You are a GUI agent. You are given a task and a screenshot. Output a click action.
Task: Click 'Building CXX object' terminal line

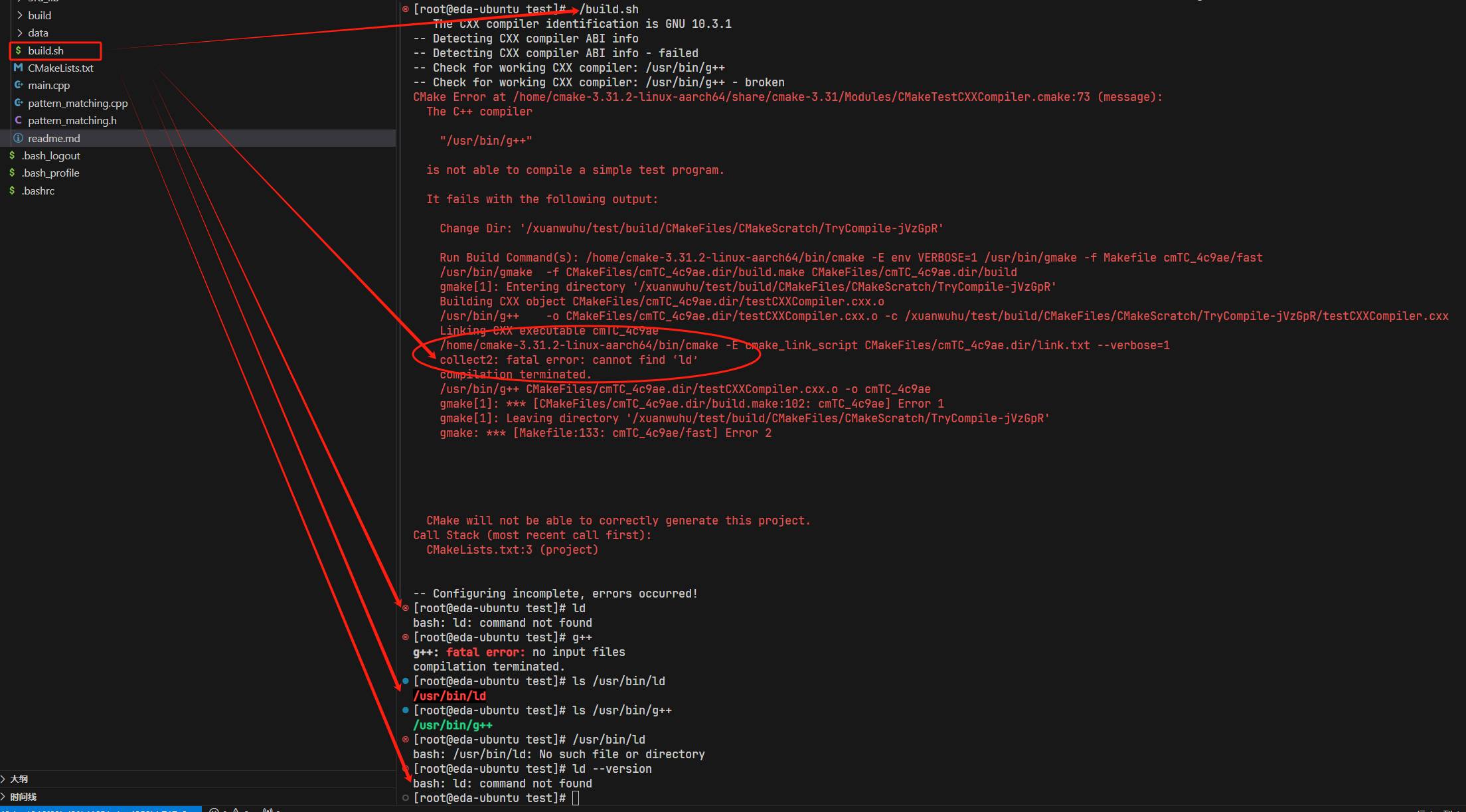pos(662,301)
